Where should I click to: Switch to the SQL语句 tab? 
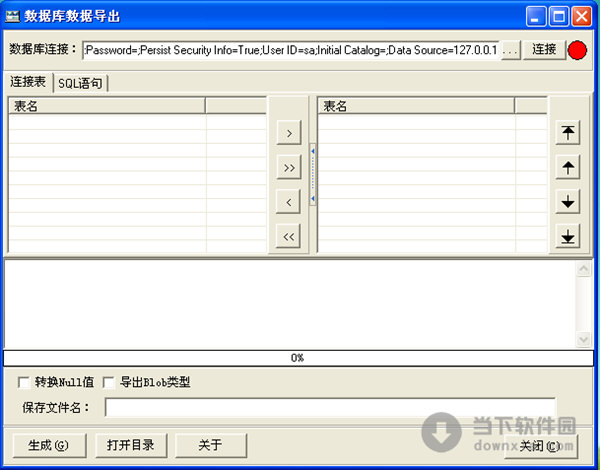[x=80, y=83]
